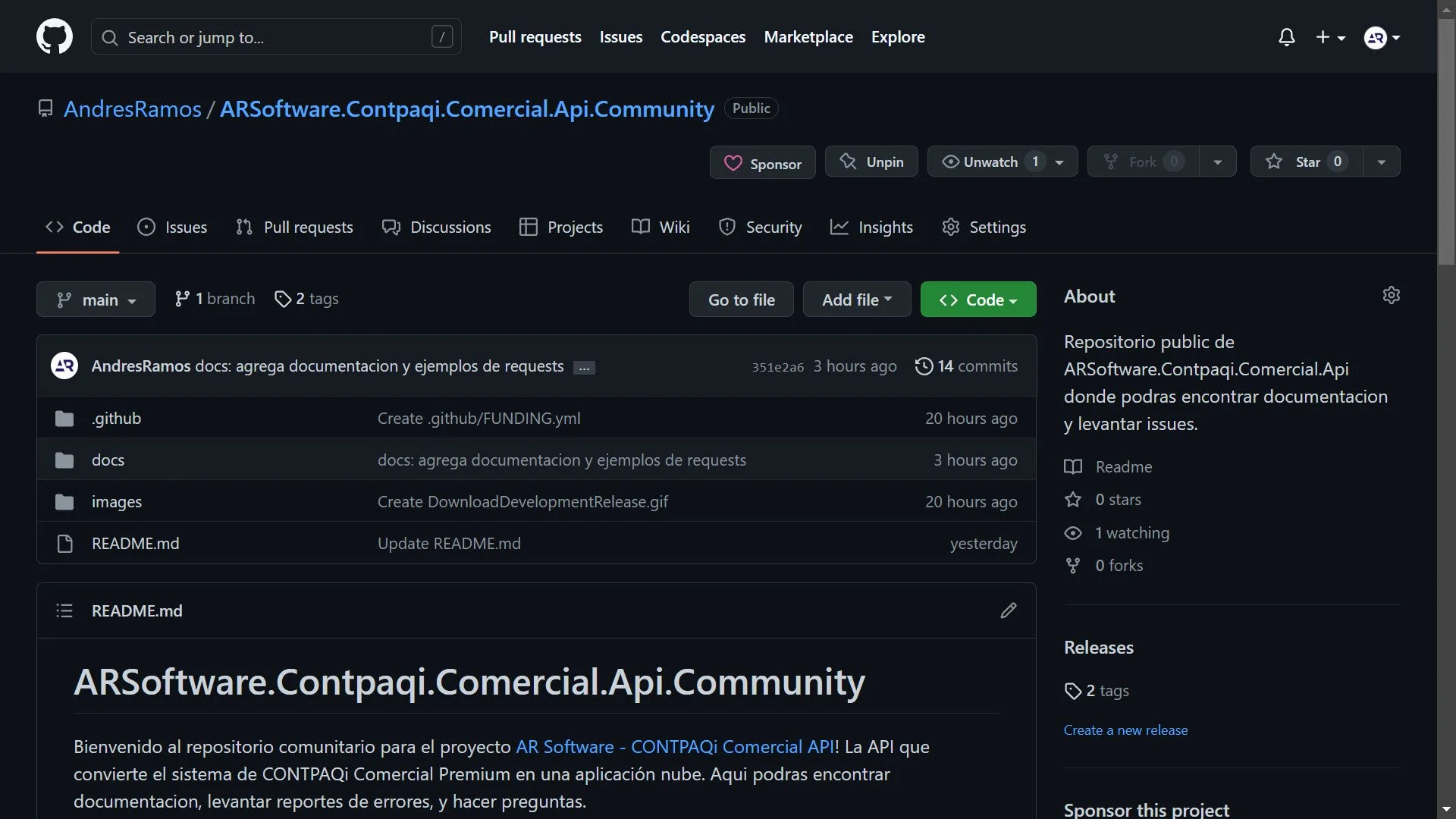1456x819 pixels.
Task: Click the AndresRamos avatar next to commit
Action: tap(64, 366)
